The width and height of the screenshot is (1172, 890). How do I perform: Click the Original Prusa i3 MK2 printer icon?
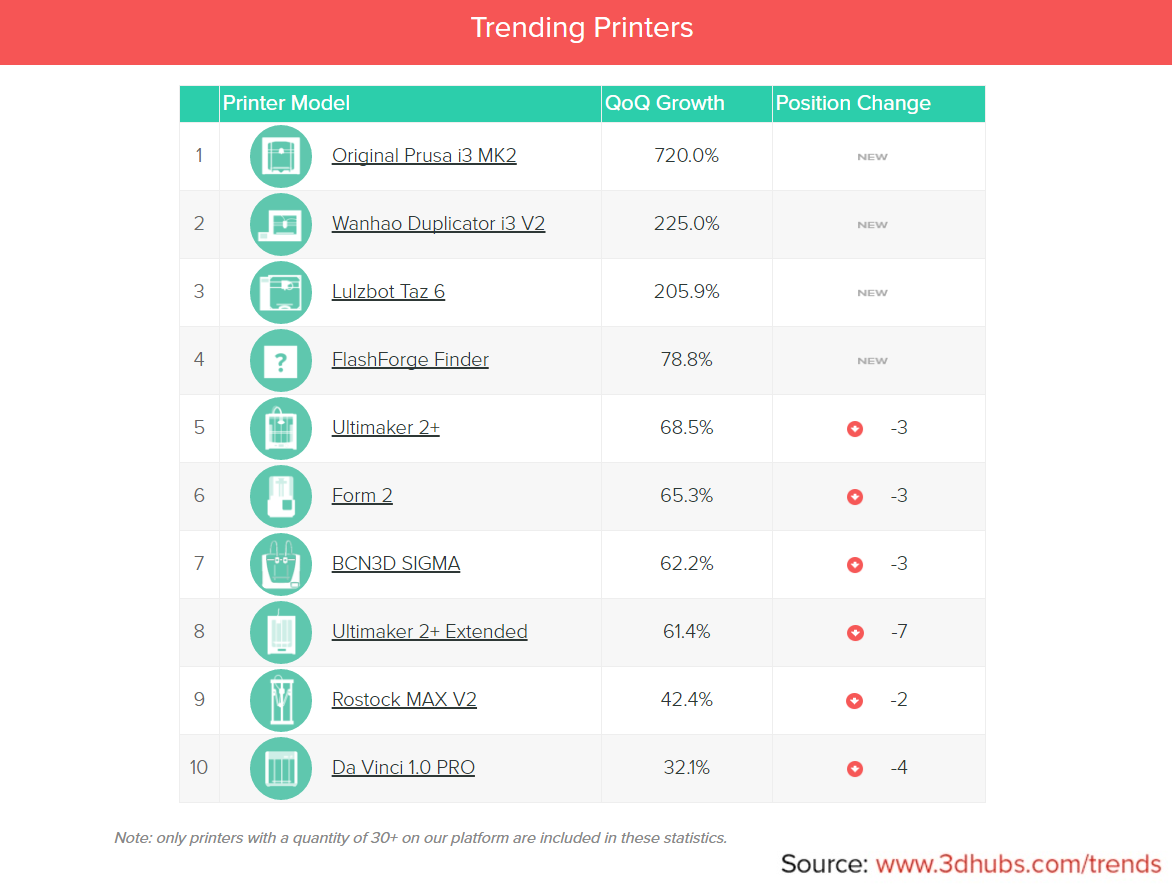(x=281, y=156)
